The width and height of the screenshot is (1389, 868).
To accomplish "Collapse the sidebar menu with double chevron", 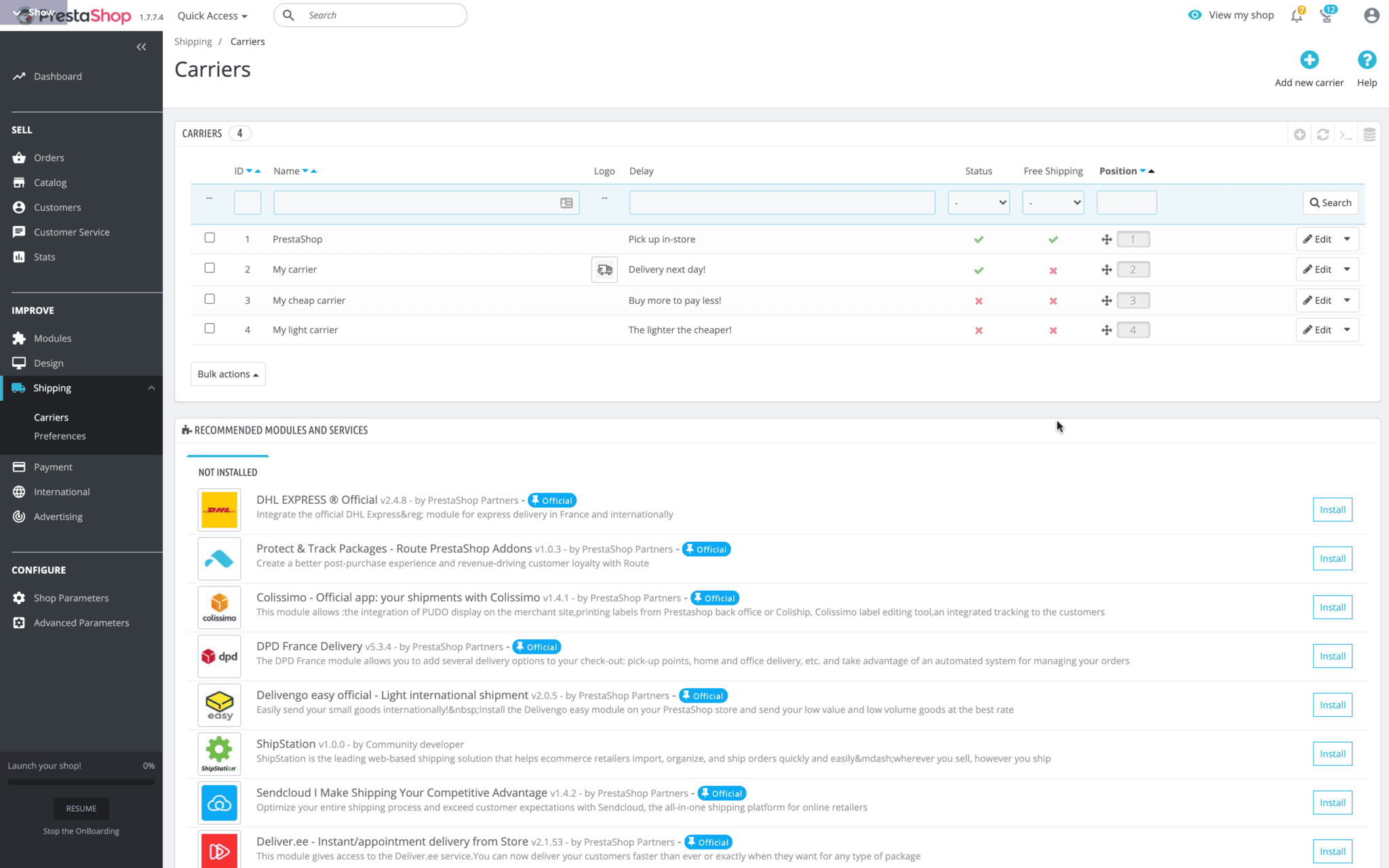I will (141, 47).
